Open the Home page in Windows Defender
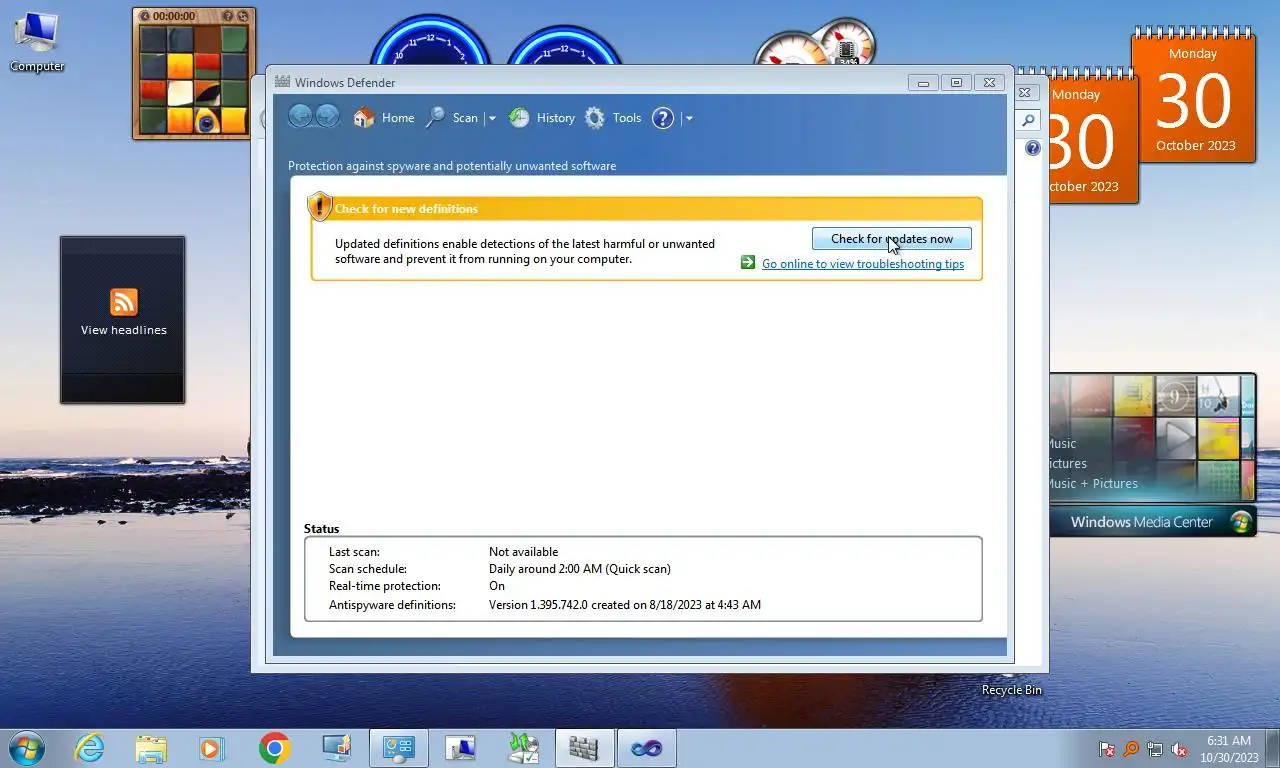 tap(384, 118)
